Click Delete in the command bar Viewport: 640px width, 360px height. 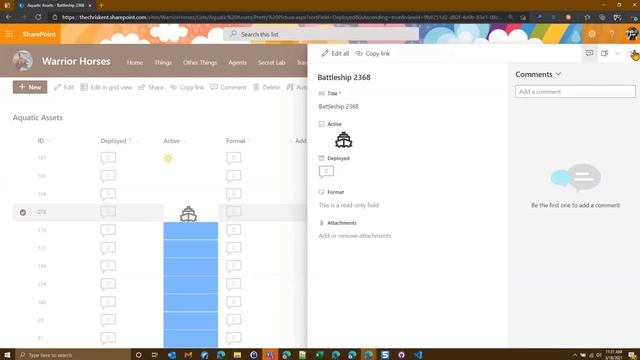coord(266,87)
